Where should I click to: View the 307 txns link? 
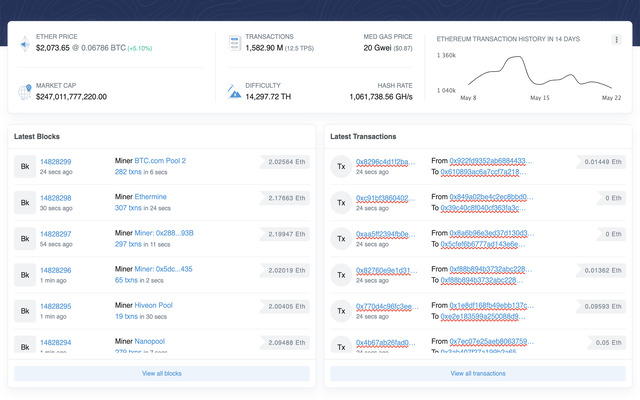(x=128, y=208)
